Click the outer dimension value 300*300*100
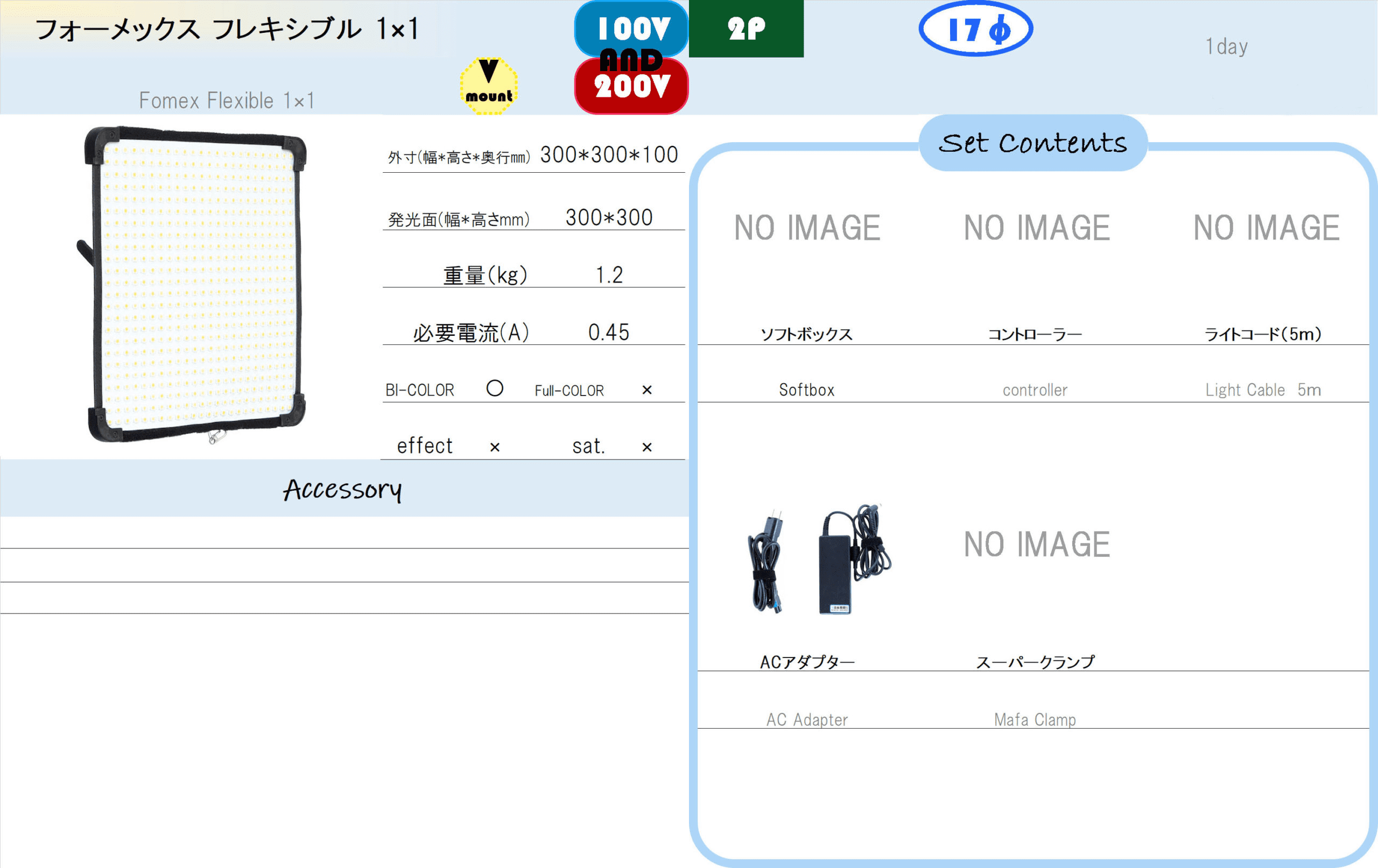Viewport: 1378px width, 868px height. [x=609, y=154]
